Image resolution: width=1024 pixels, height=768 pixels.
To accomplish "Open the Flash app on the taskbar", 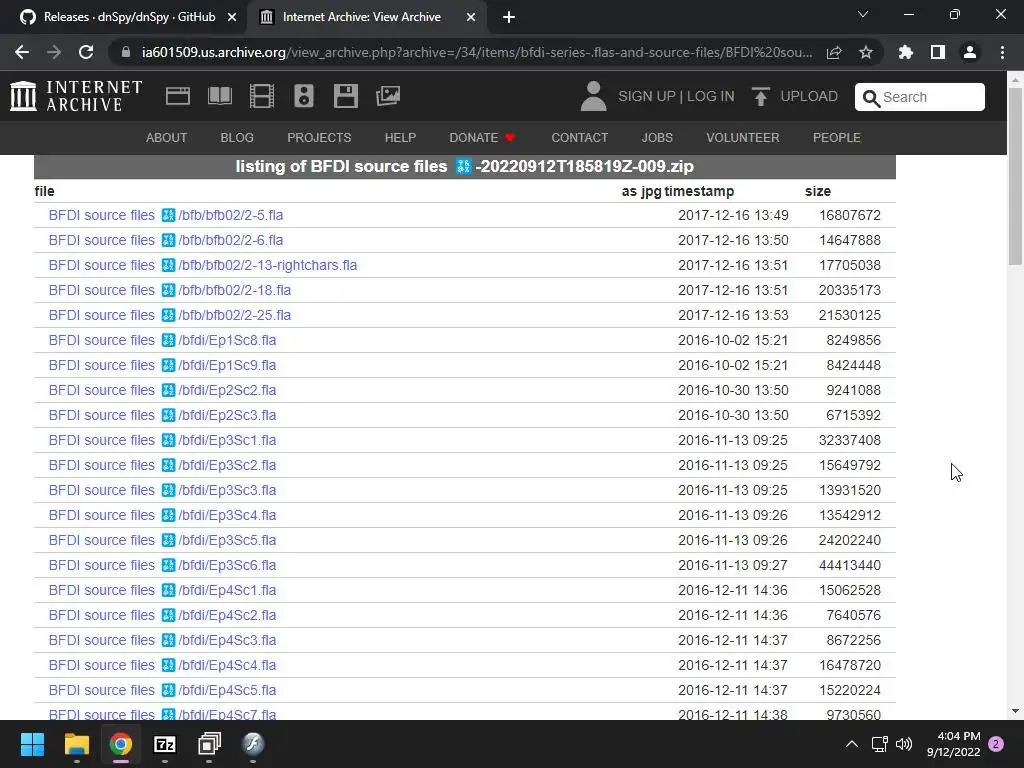I will (x=253, y=744).
